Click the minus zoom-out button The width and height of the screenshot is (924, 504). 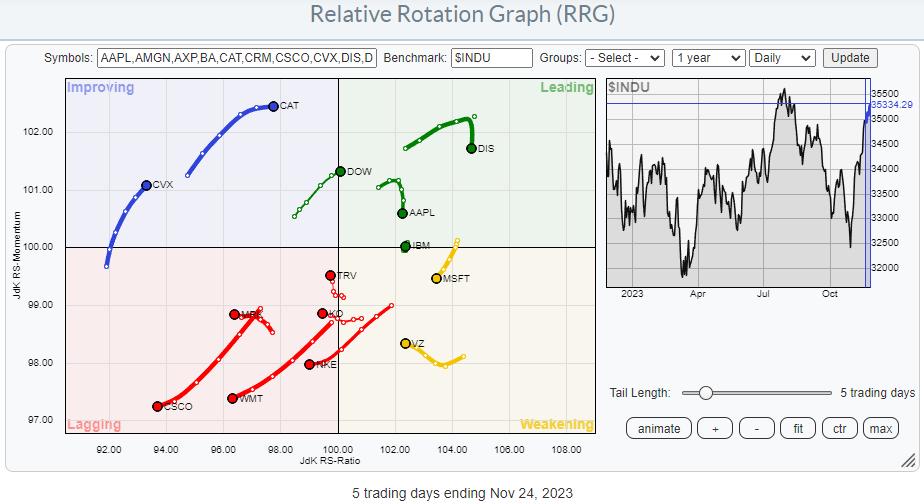[x=757, y=428]
